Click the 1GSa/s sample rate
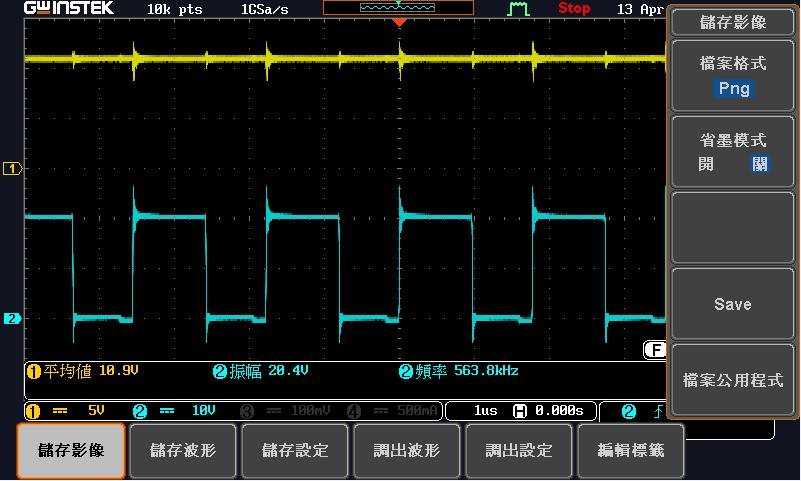This screenshot has width=801, height=481. click(265, 9)
